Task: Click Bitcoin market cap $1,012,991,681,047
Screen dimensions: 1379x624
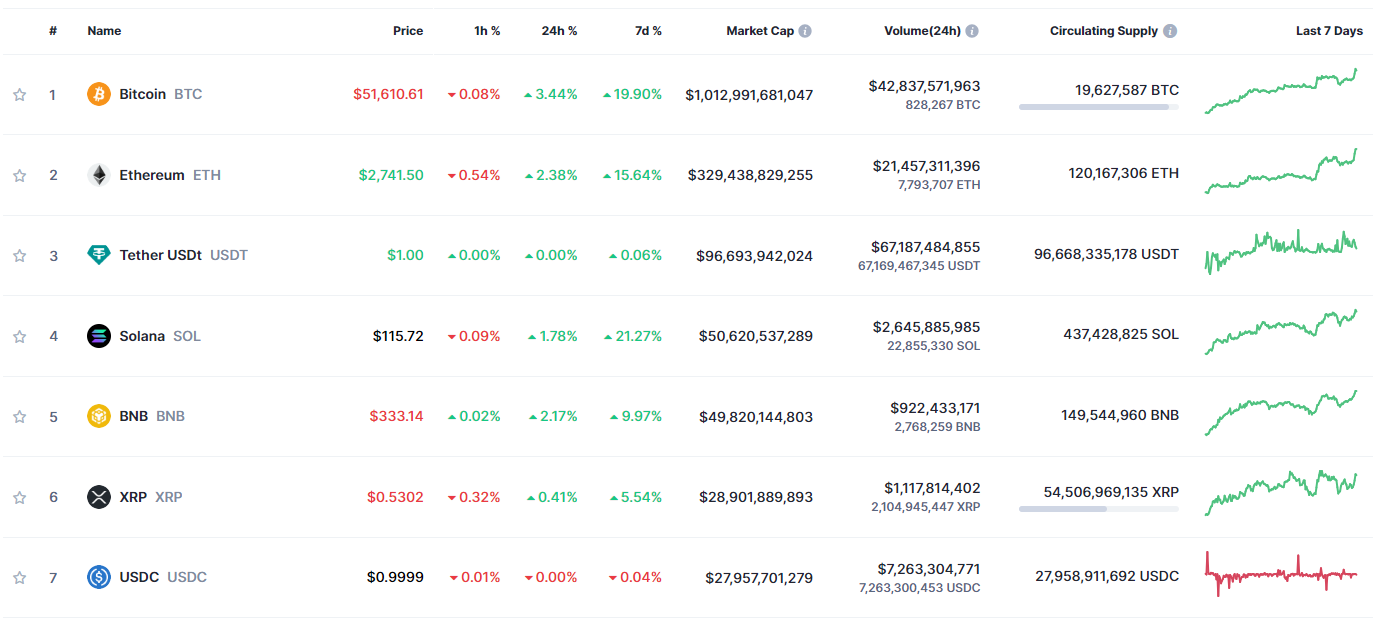Action: (749, 95)
